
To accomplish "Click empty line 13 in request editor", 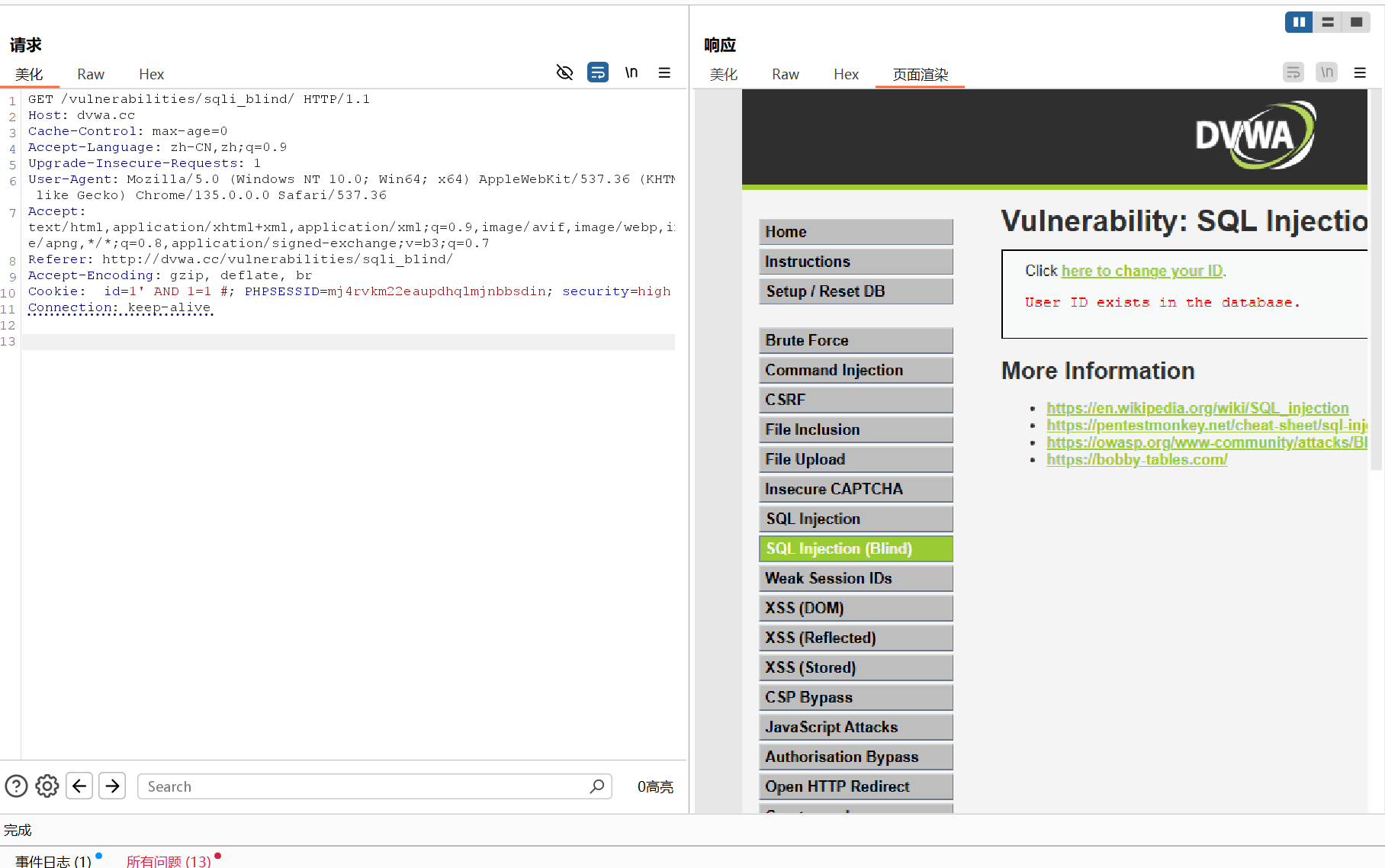I will click(348, 342).
